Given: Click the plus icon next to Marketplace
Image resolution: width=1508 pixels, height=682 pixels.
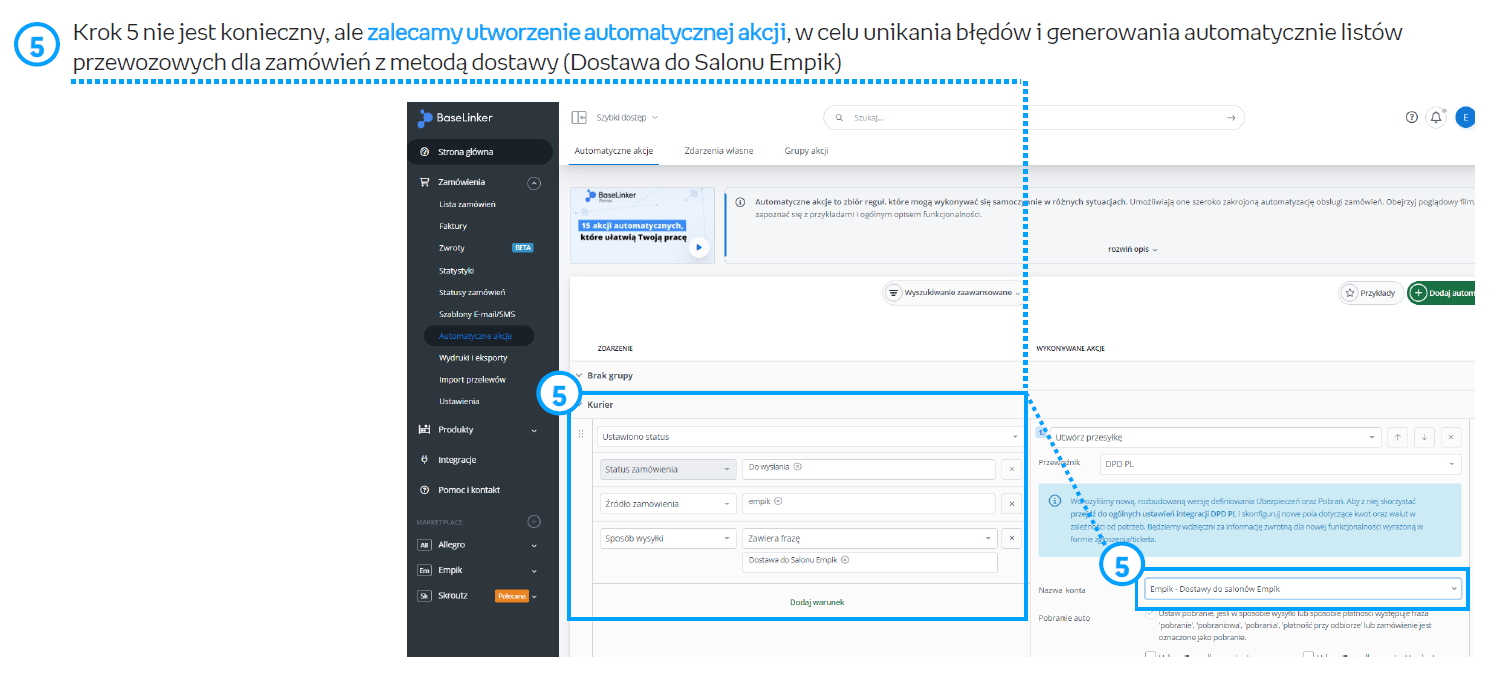Looking at the screenshot, I should click(x=534, y=522).
